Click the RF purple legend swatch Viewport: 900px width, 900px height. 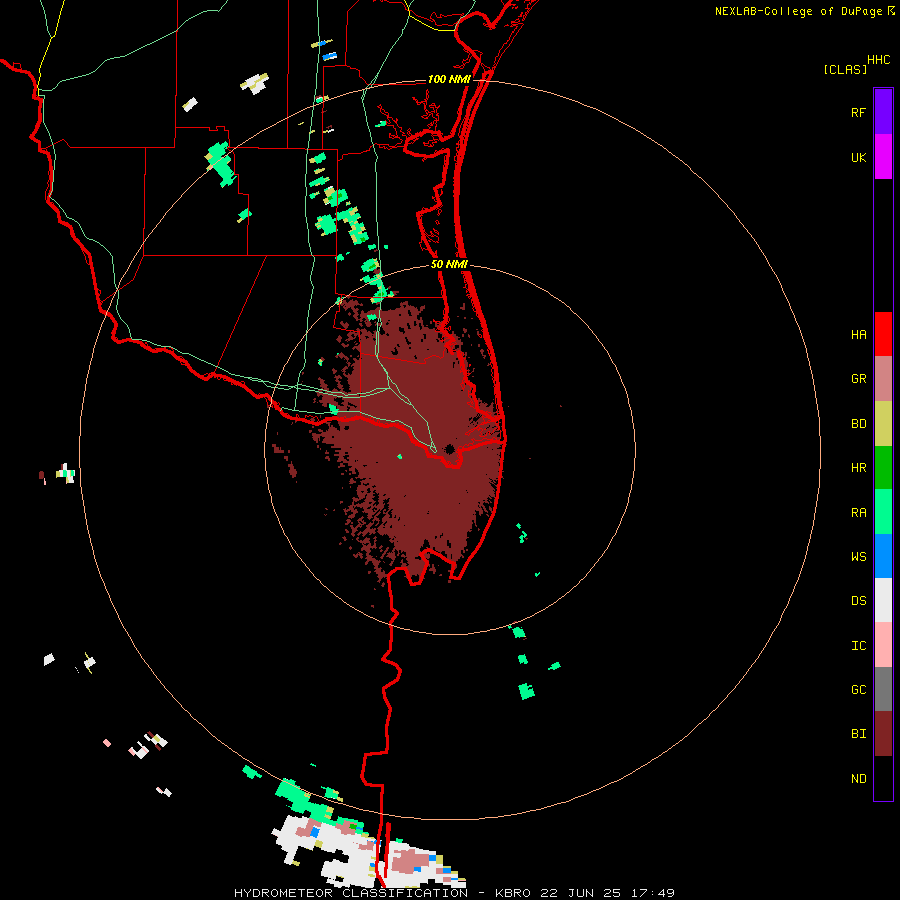coord(883,111)
